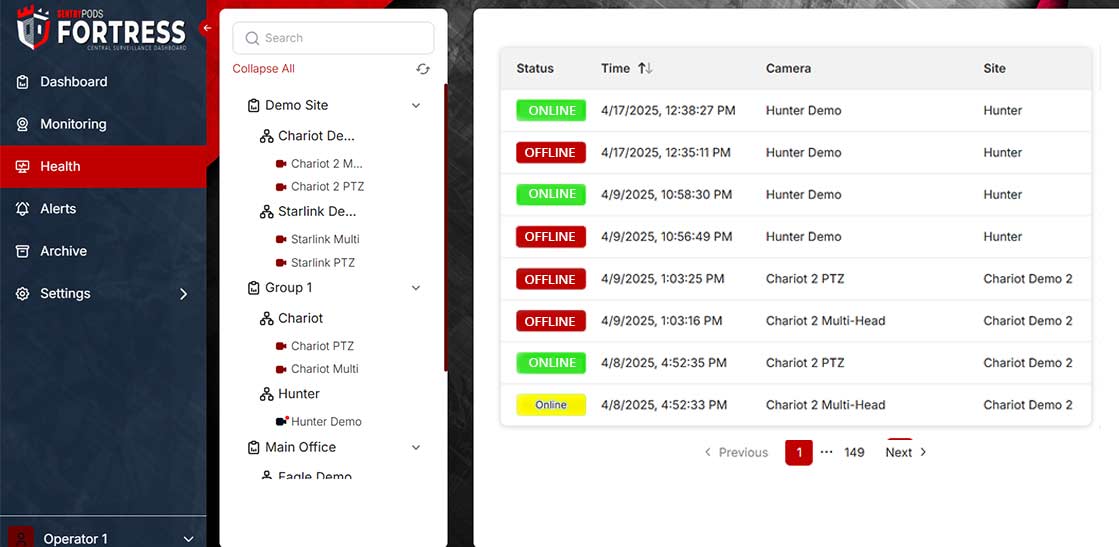Viewport: 1119px width, 547px height.
Task: Click the Previous page button
Action: (736, 453)
